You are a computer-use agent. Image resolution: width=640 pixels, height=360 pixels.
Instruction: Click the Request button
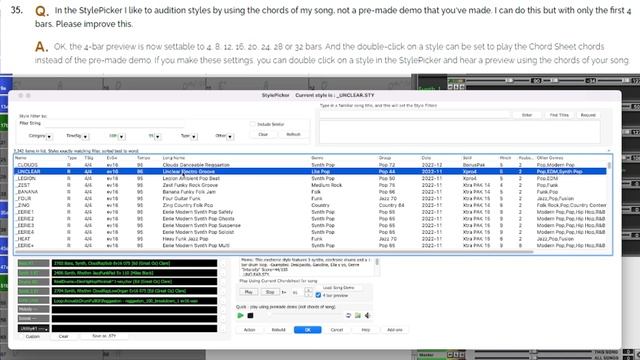coord(588,115)
